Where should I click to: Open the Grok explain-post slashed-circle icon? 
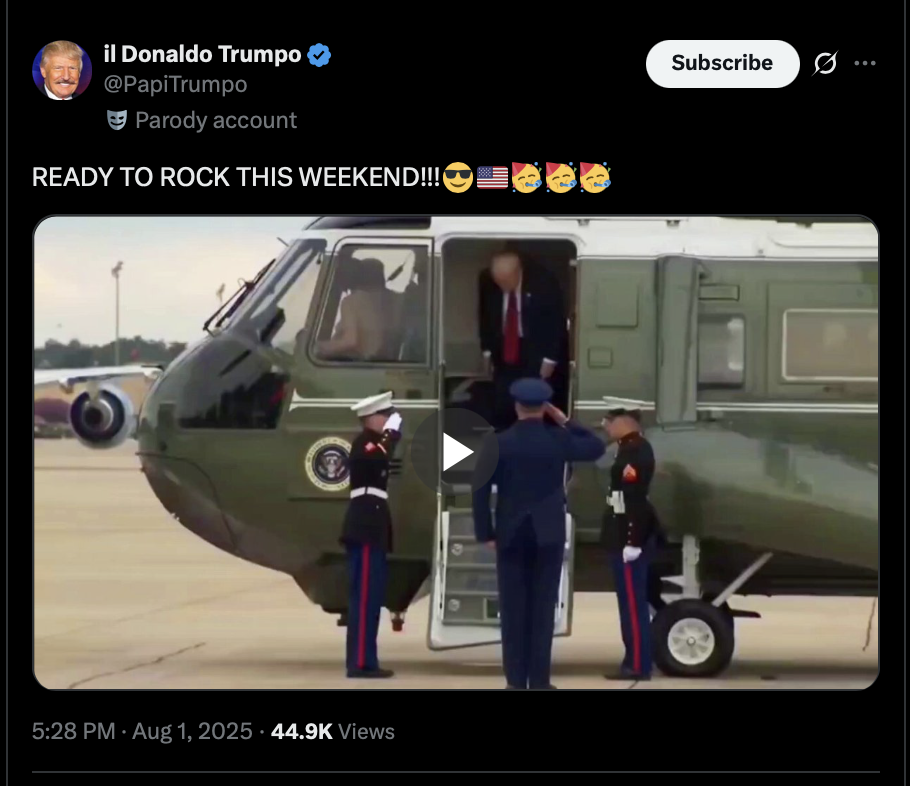pos(825,63)
